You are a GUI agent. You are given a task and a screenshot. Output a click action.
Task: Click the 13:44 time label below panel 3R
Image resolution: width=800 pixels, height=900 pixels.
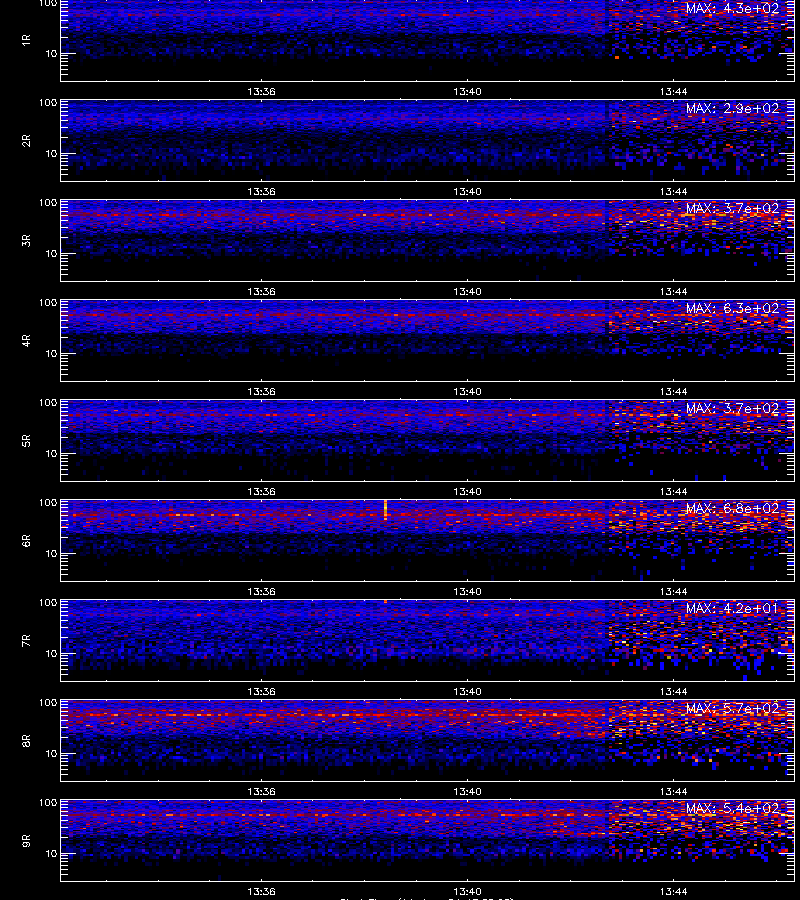673,292
